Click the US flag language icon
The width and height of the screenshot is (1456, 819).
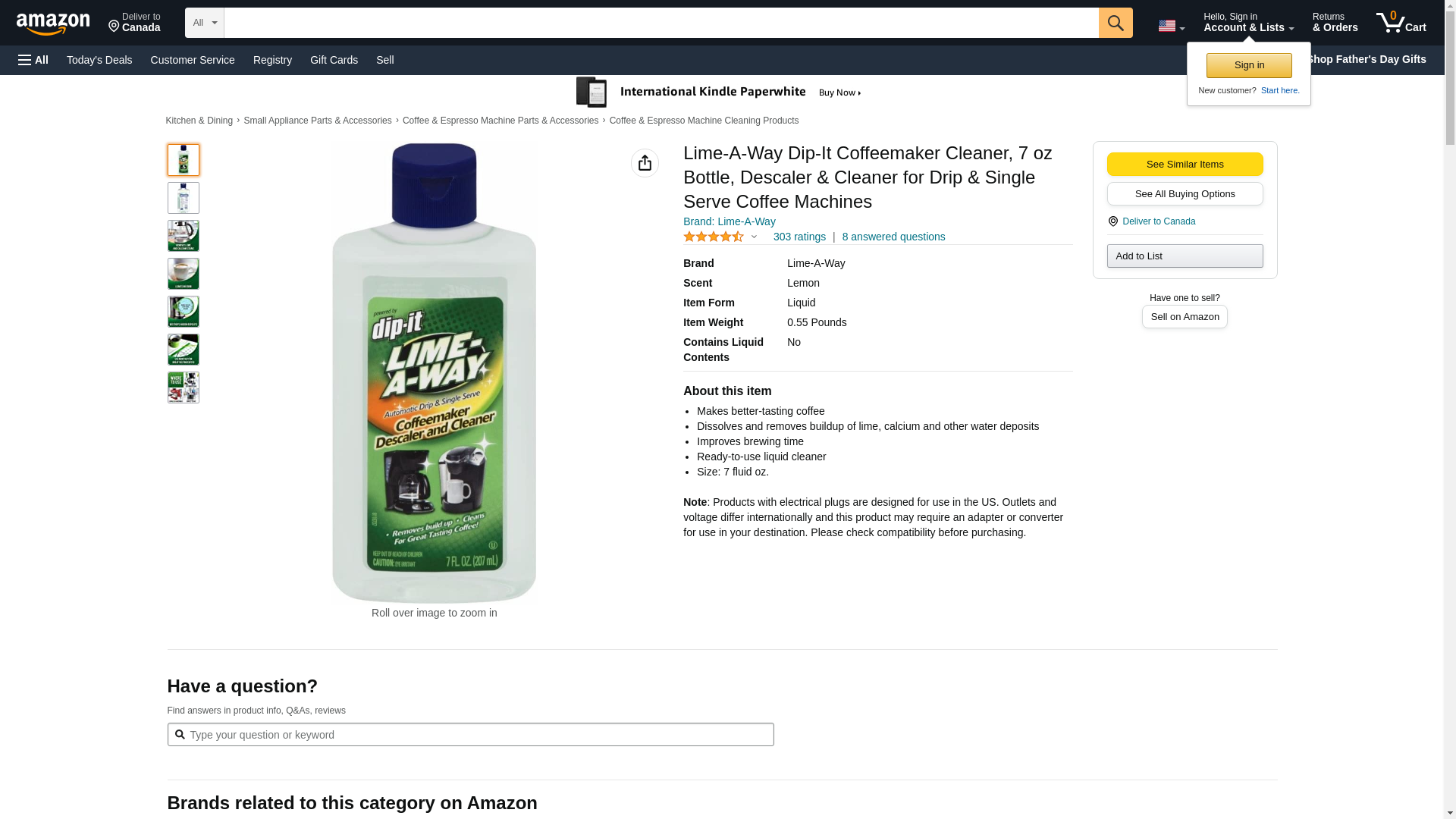coord(1167,26)
